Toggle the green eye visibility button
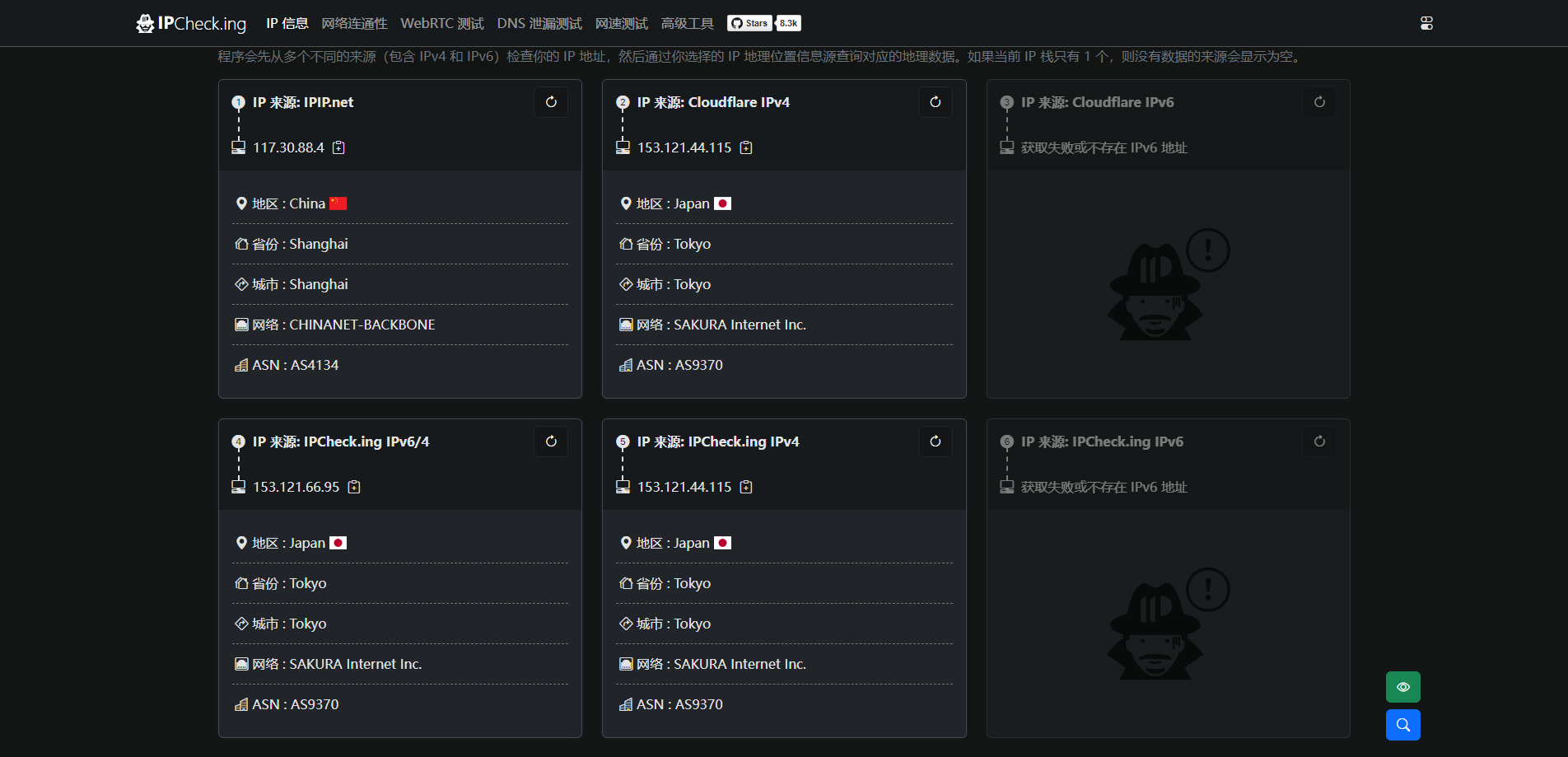Viewport: 1568px width, 757px height. 1402,687
